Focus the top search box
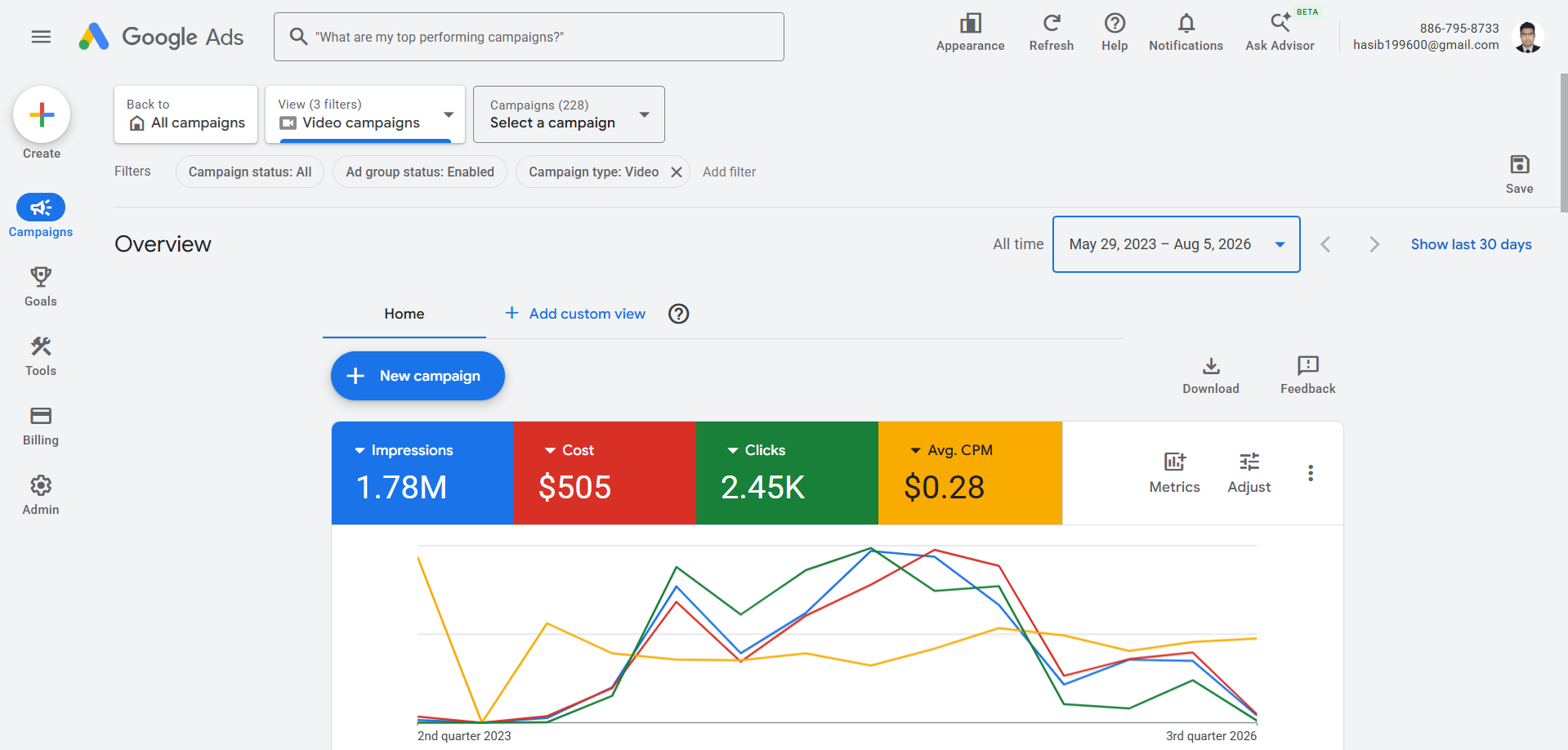The width and height of the screenshot is (1568, 750). 529,37
